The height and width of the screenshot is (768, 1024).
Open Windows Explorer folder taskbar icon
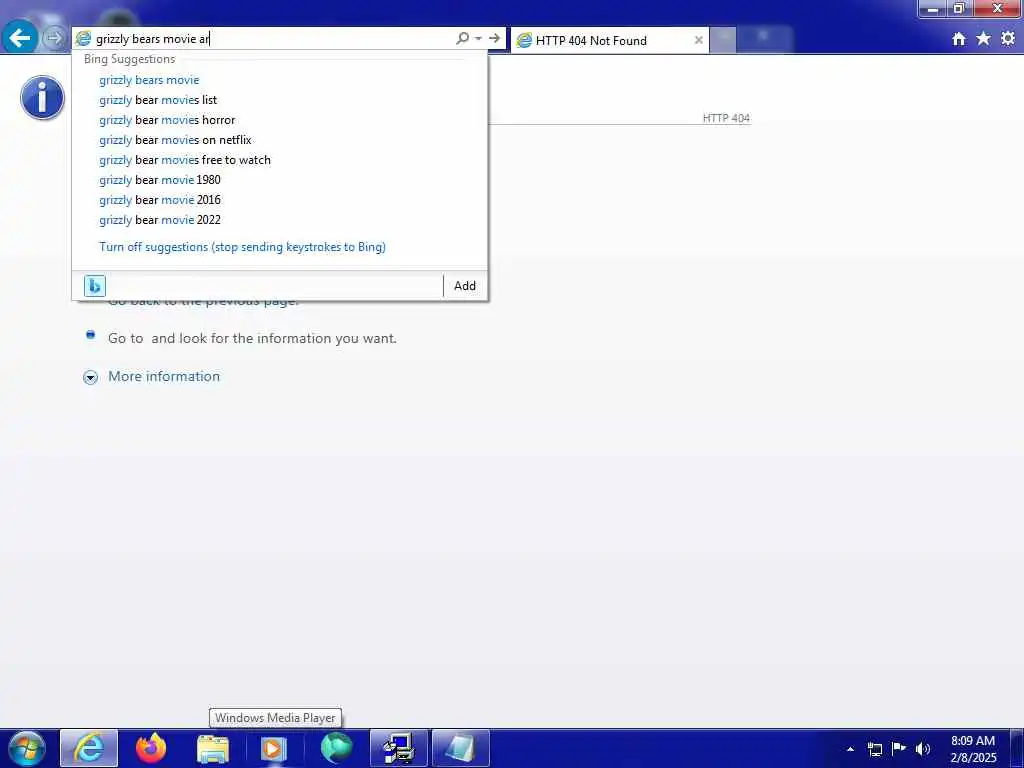tap(213, 748)
